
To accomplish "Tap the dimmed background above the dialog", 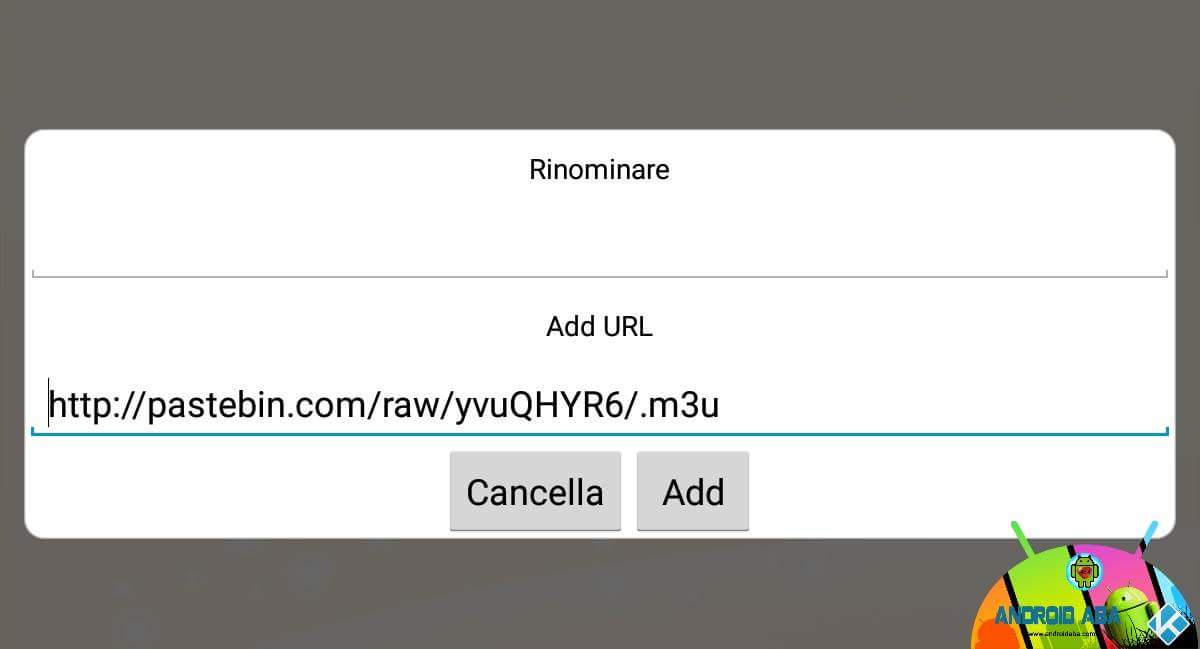I will (x=600, y=60).
